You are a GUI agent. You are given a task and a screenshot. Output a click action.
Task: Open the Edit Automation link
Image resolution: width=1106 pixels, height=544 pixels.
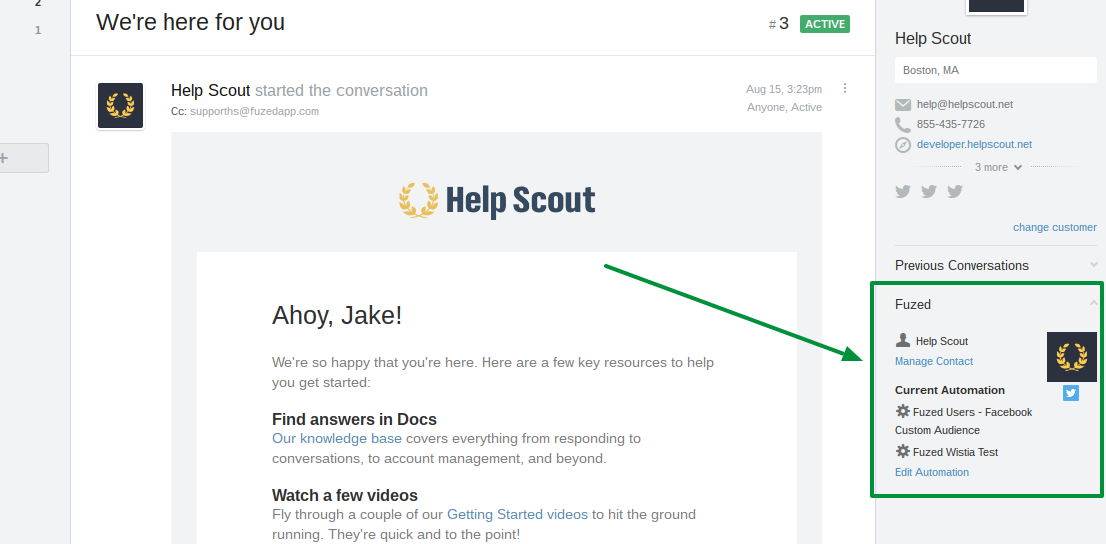pyautogui.click(x=932, y=472)
